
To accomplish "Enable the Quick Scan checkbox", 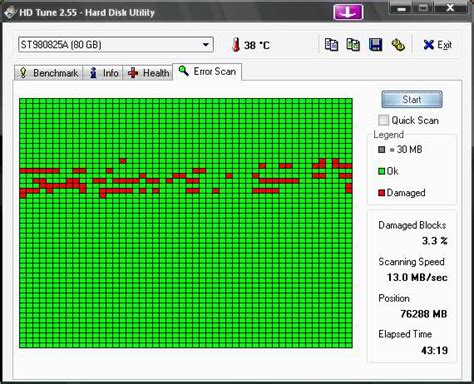I will (x=383, y=120).
